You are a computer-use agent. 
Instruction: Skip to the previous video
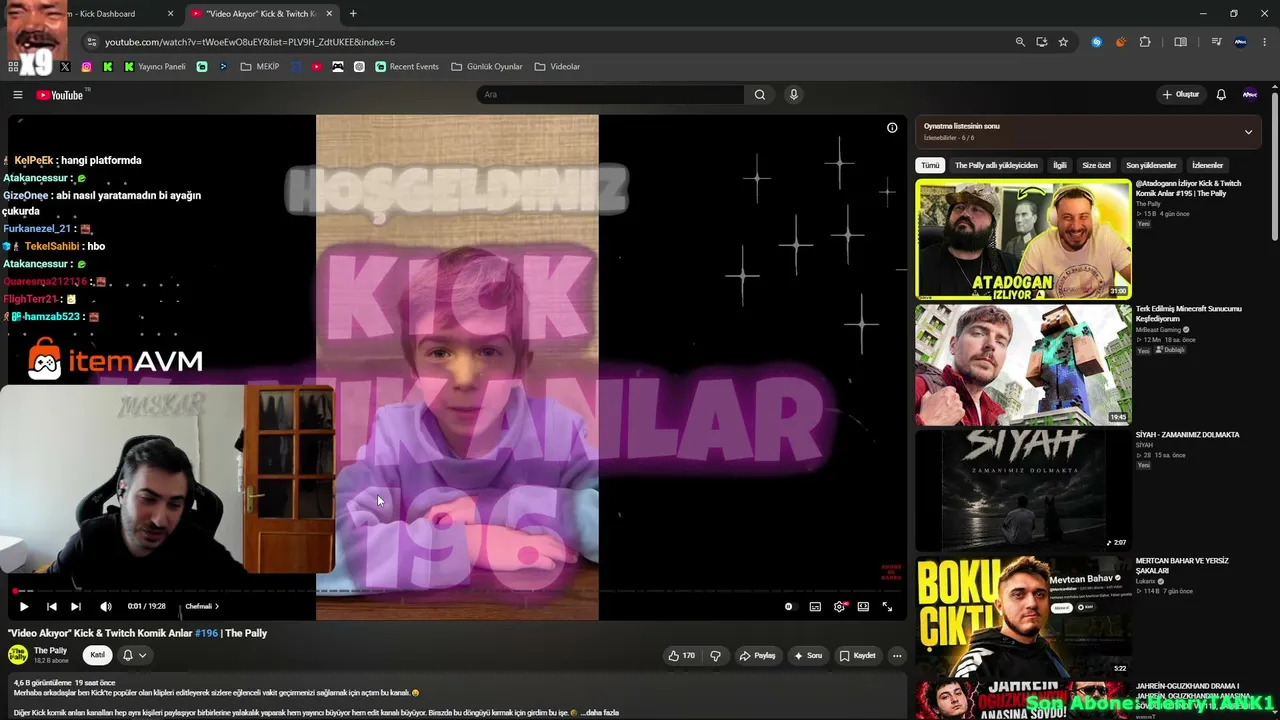[x=52, y=606]
